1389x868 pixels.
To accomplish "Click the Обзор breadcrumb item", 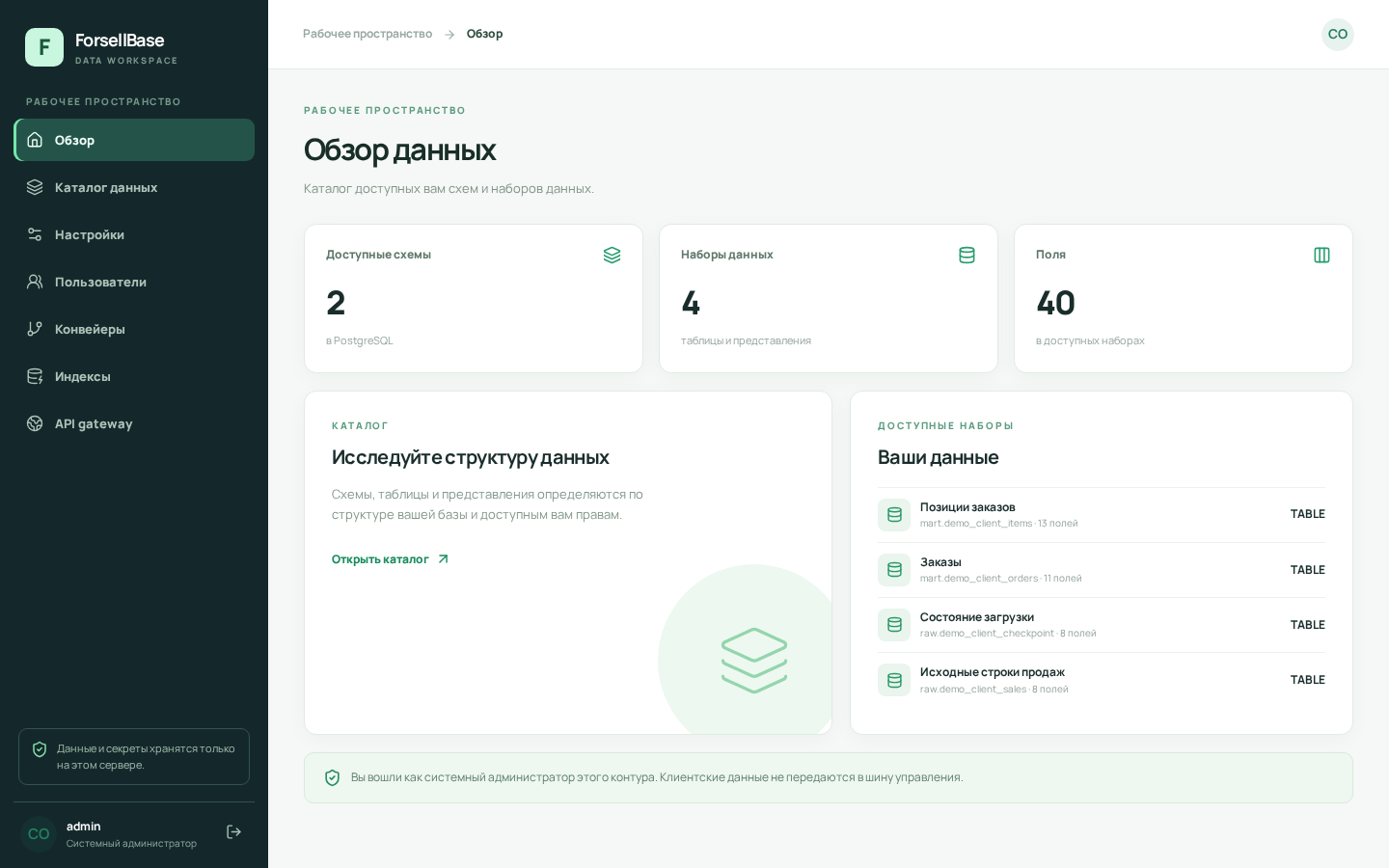I will (484, 34).
